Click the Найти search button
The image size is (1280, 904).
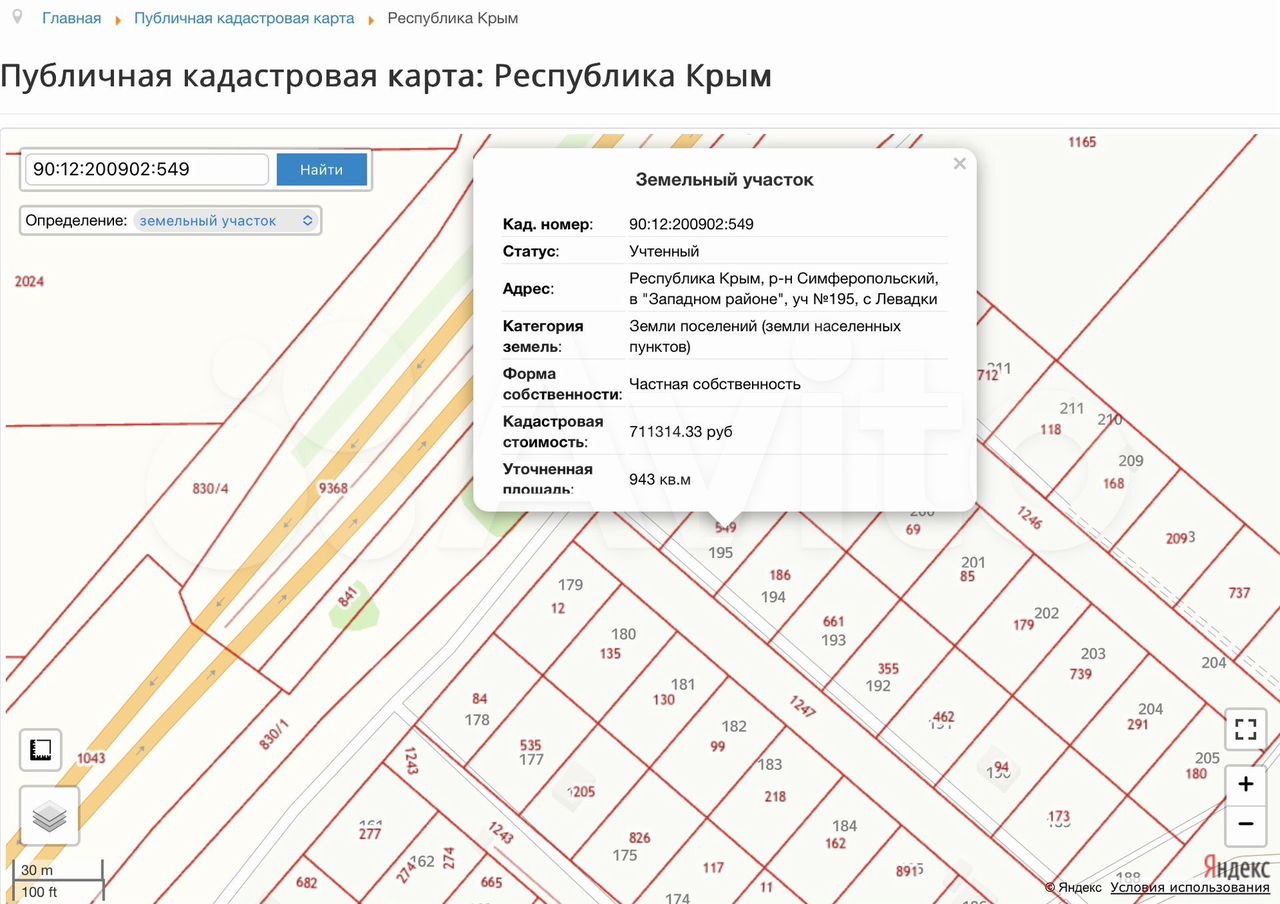(321, 170)
